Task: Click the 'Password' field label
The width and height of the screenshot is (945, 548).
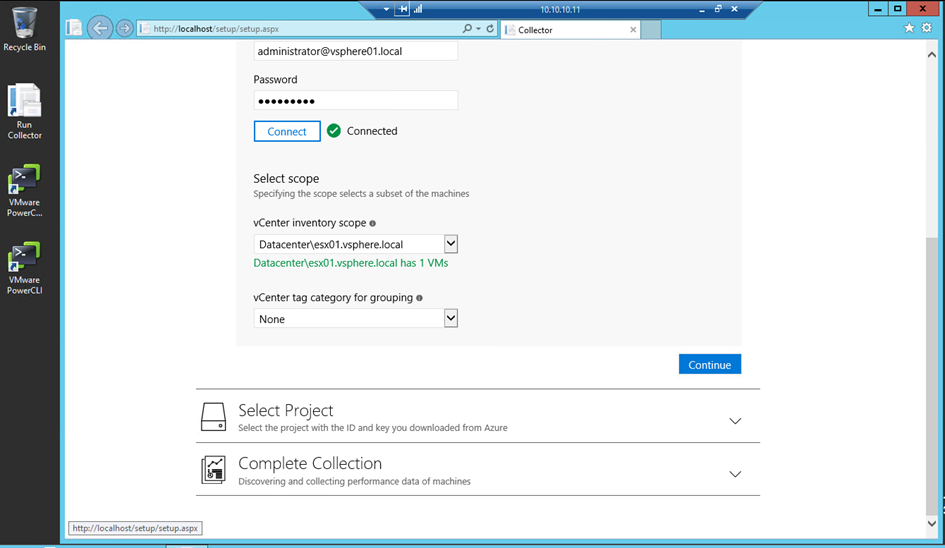Action: coord(275,80)
